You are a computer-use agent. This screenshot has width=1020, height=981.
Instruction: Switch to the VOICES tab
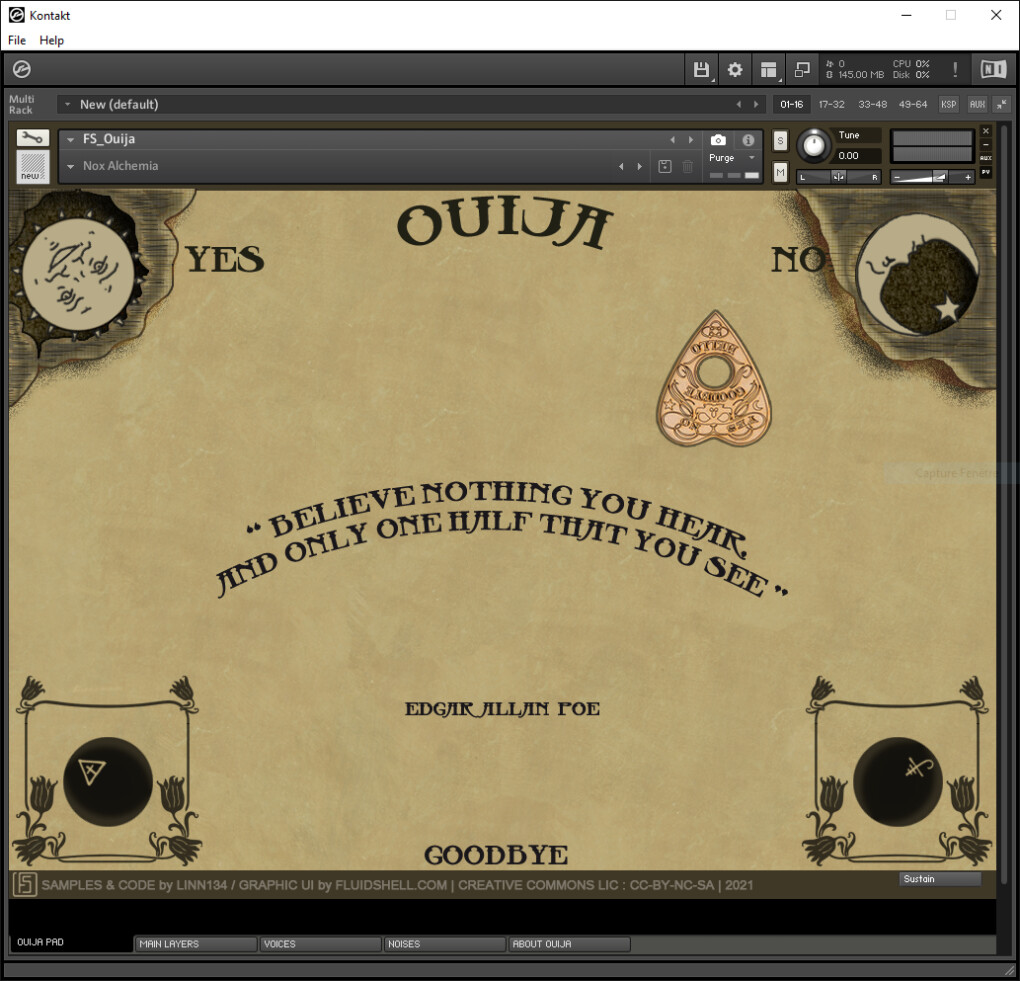click(x=319, y=944)
